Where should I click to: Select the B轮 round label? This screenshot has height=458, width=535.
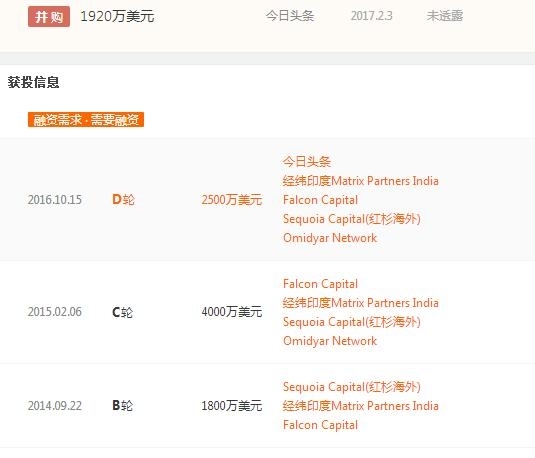(x=122, y=405)
